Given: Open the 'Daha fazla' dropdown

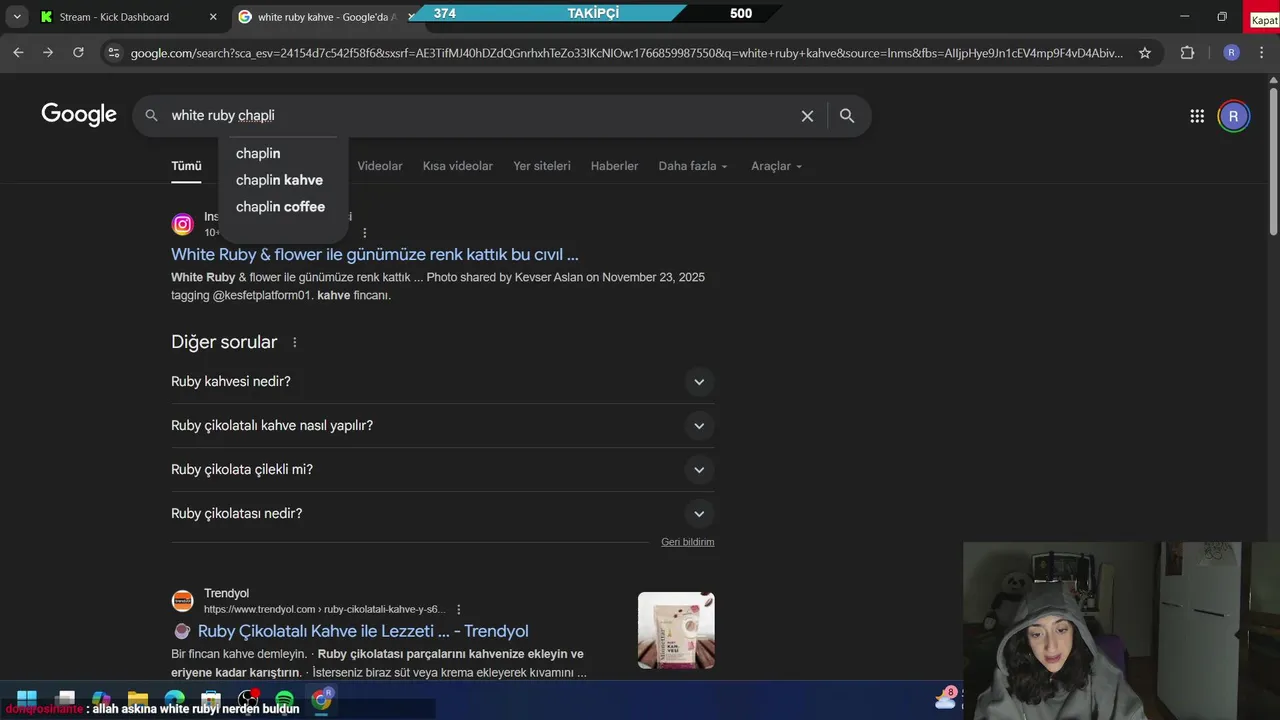Looking at the screenshot, I should click(x=693, y=166).
